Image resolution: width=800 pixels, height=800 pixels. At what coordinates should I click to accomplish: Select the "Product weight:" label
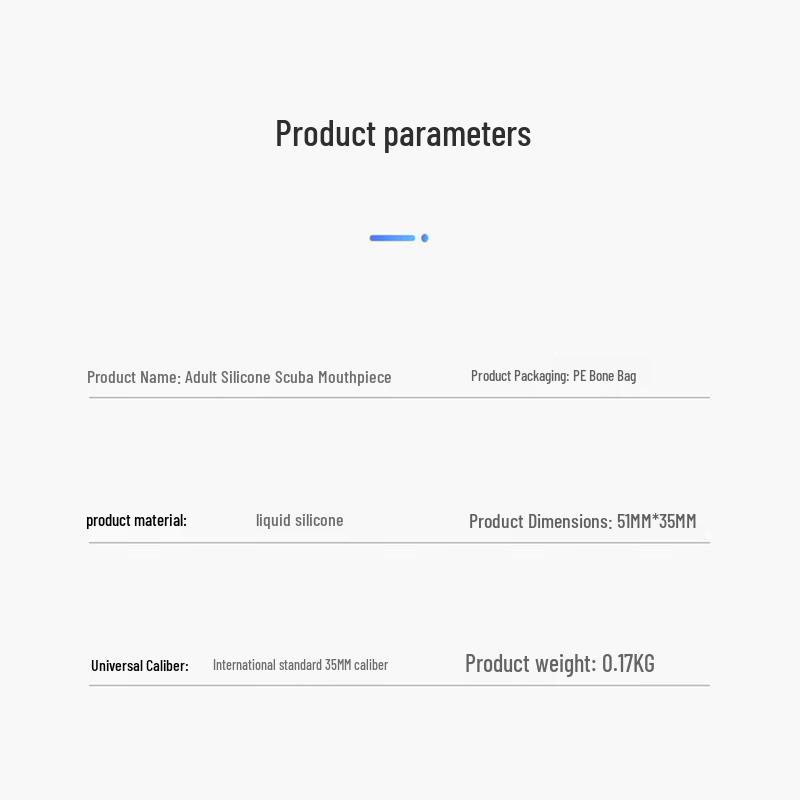(530, 663)
